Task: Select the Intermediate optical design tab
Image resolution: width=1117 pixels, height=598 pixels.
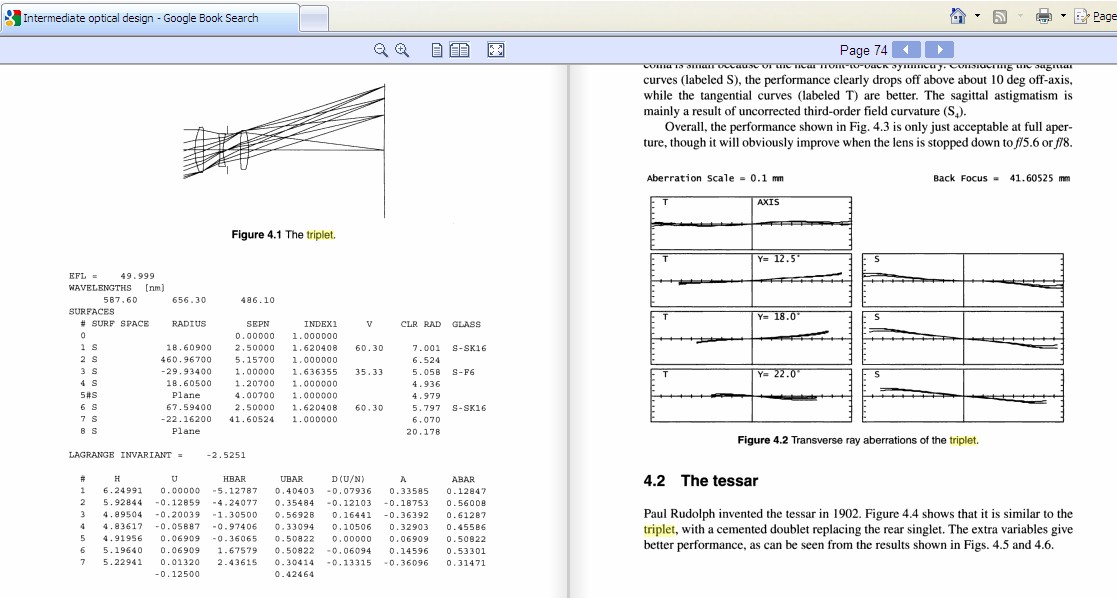Action: 140,18
